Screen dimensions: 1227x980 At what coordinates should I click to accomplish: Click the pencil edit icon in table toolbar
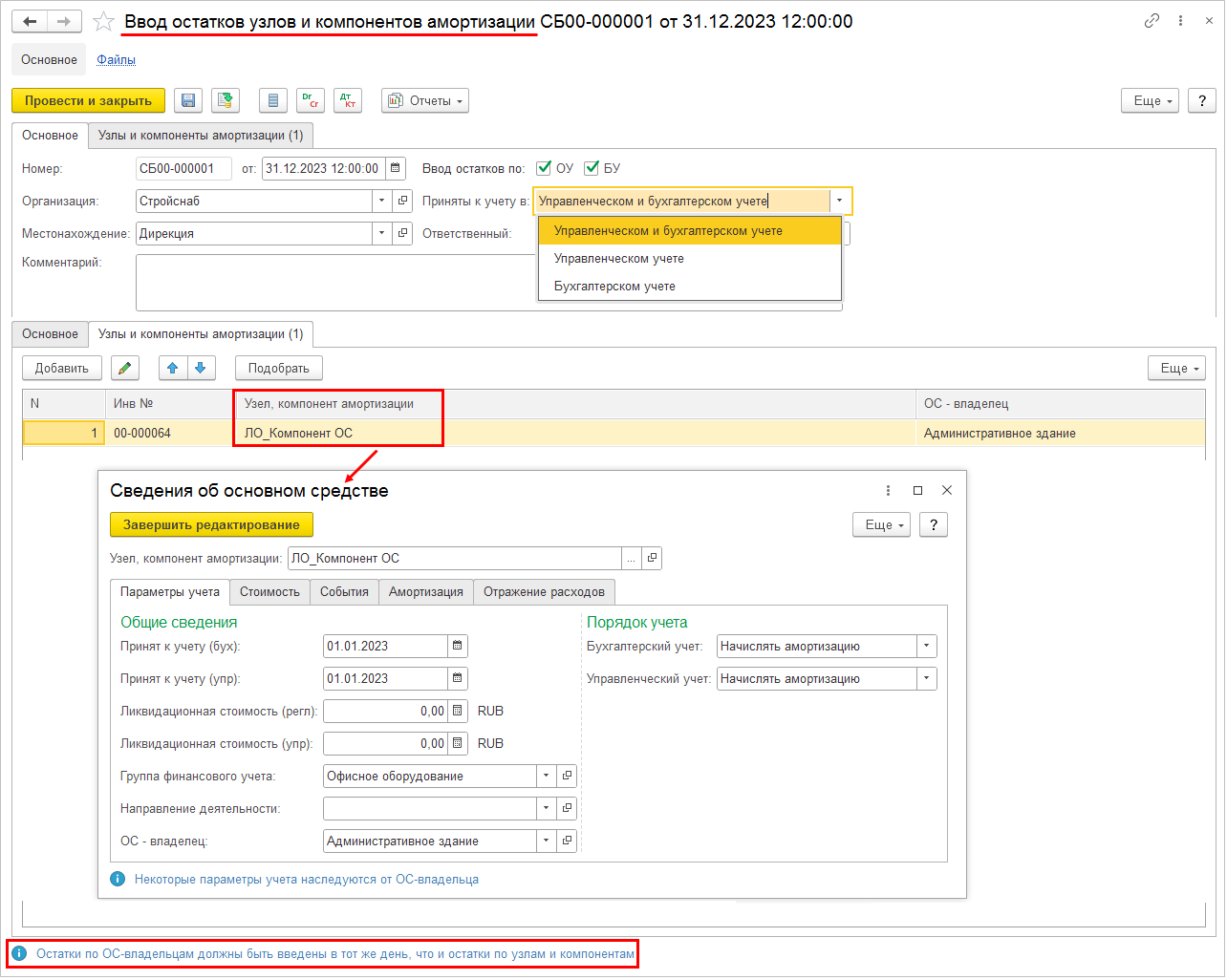(124, 369)
